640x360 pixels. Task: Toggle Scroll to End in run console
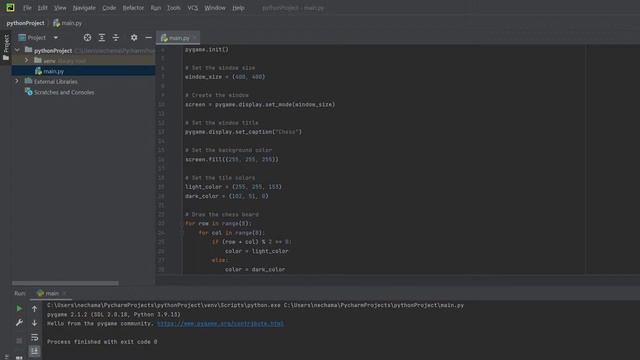35,351
